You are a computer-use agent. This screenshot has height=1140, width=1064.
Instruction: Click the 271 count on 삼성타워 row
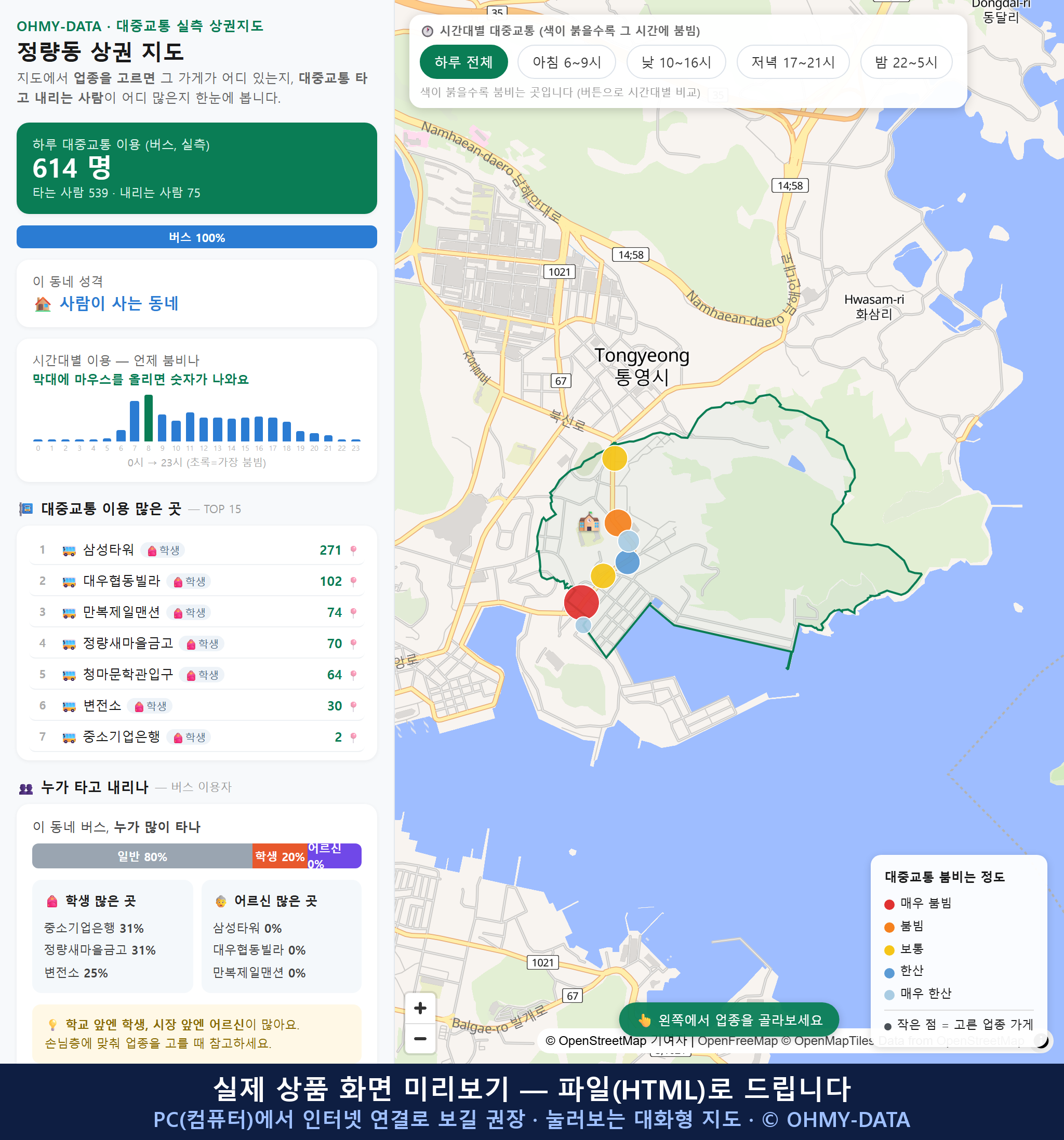[330, 551]
